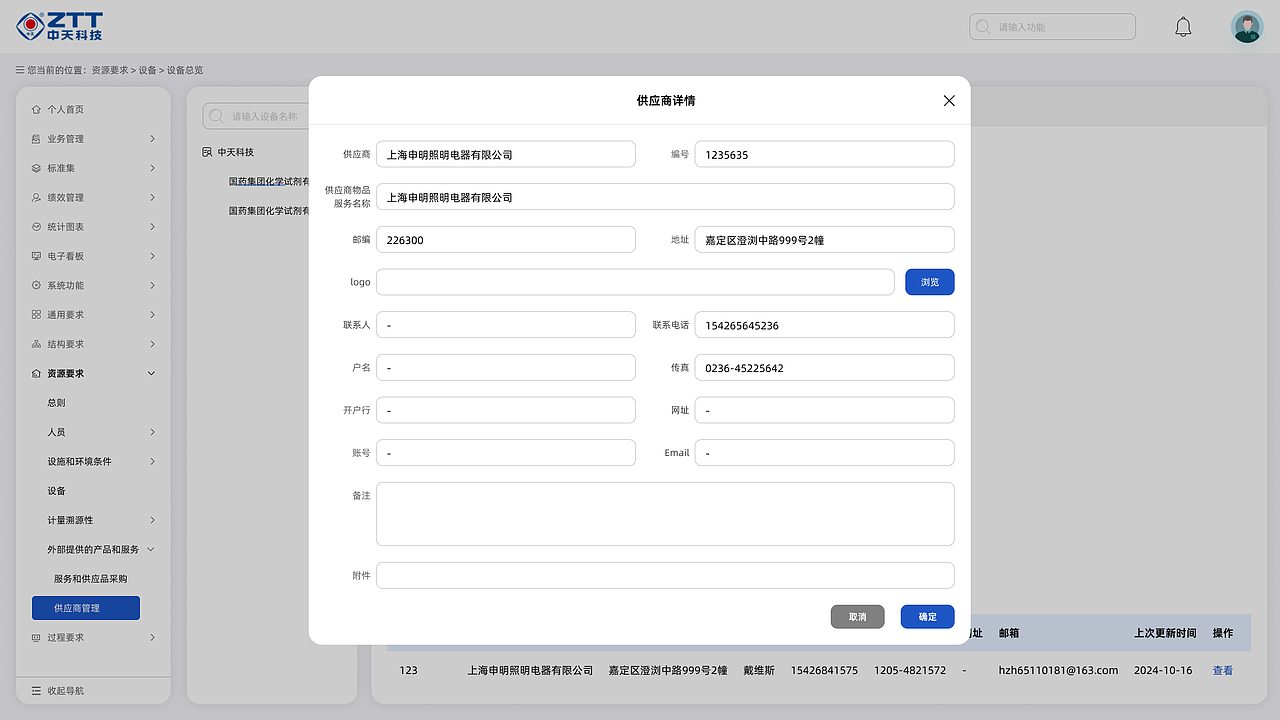Click the user avatar in top bar
This screenshot has width=1280, height=720.
(x=1246, y=26)
